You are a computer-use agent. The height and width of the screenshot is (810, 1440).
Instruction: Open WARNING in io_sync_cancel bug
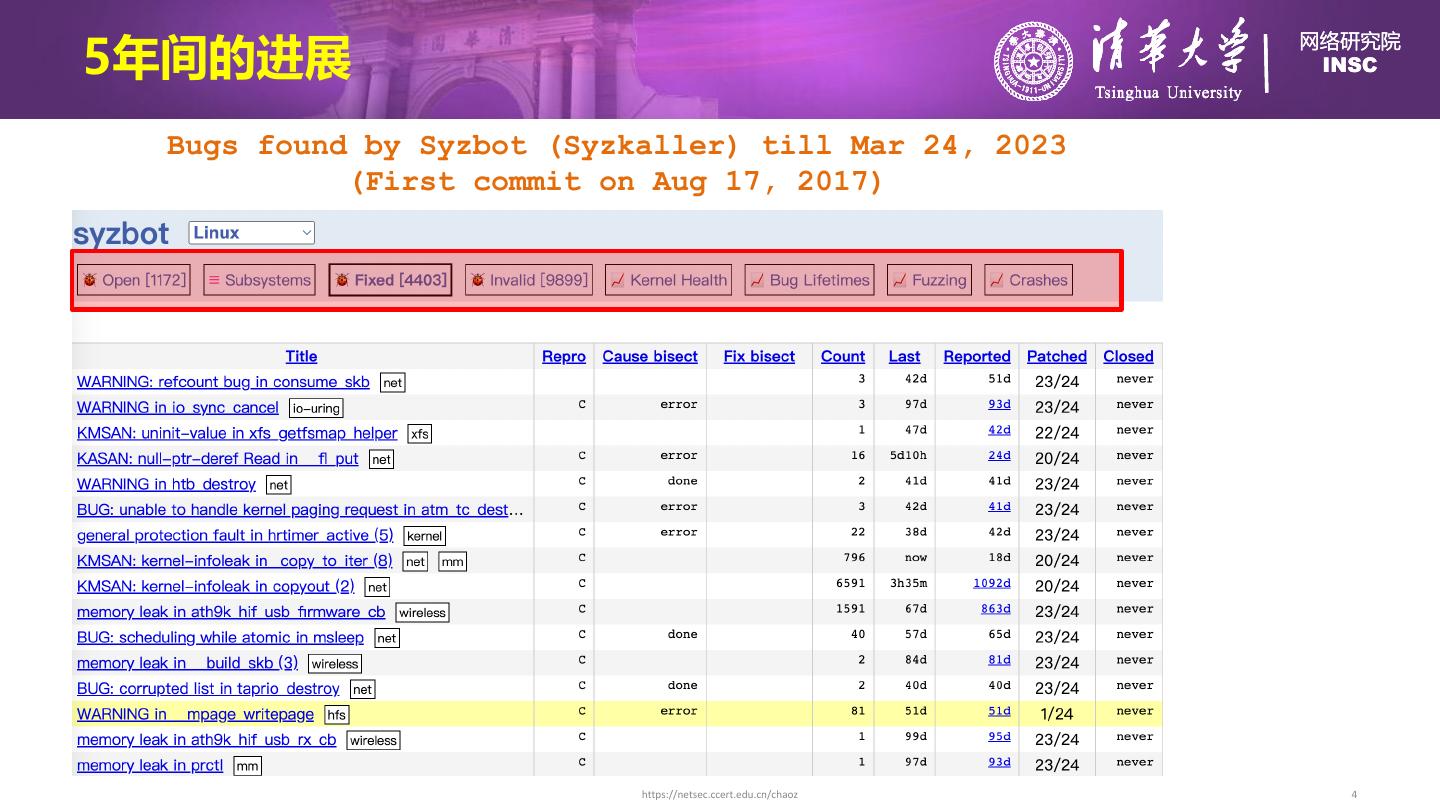178,408
